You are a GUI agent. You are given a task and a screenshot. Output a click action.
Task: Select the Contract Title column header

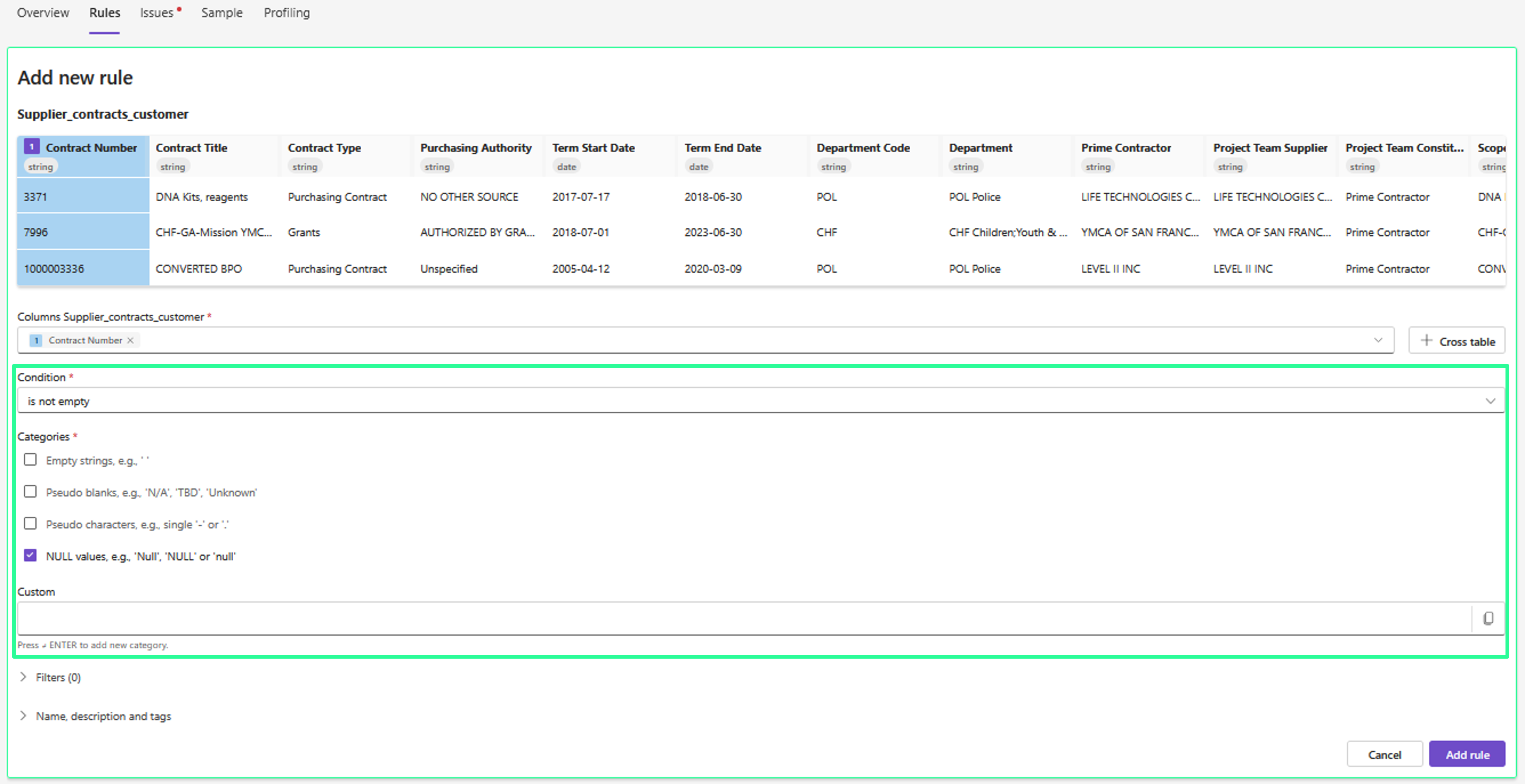[191, 148]
